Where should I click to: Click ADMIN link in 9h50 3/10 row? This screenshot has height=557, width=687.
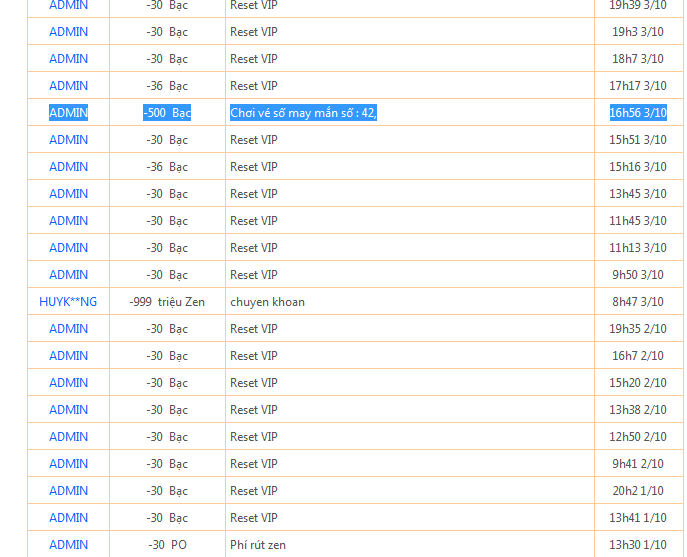point(68,275)
